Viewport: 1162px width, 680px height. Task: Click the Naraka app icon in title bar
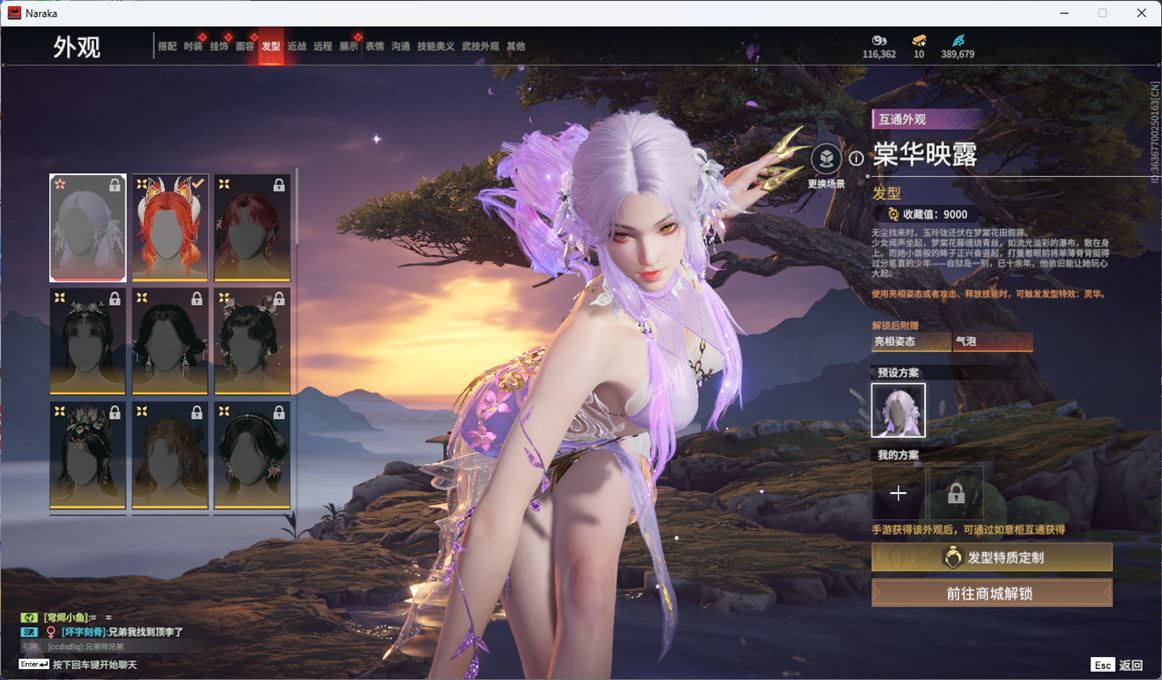click(x=14, y=13)
